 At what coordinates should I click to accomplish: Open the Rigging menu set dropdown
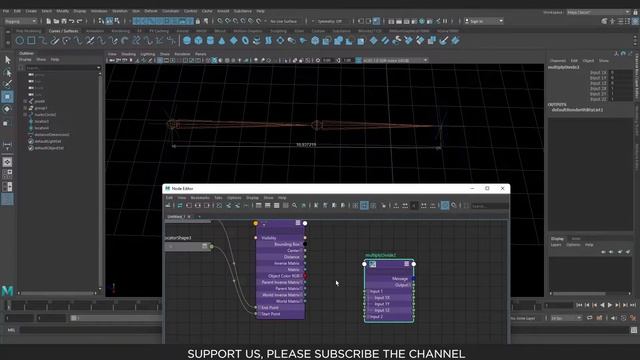(x=20, y=21)
